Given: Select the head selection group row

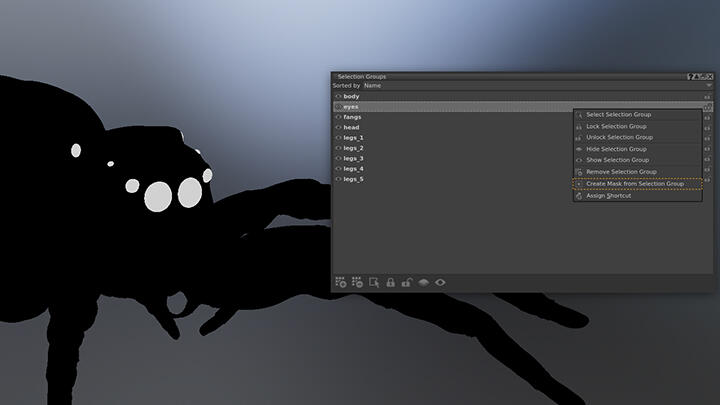Looking at the screenshot, I should click(x=523, y=127).
